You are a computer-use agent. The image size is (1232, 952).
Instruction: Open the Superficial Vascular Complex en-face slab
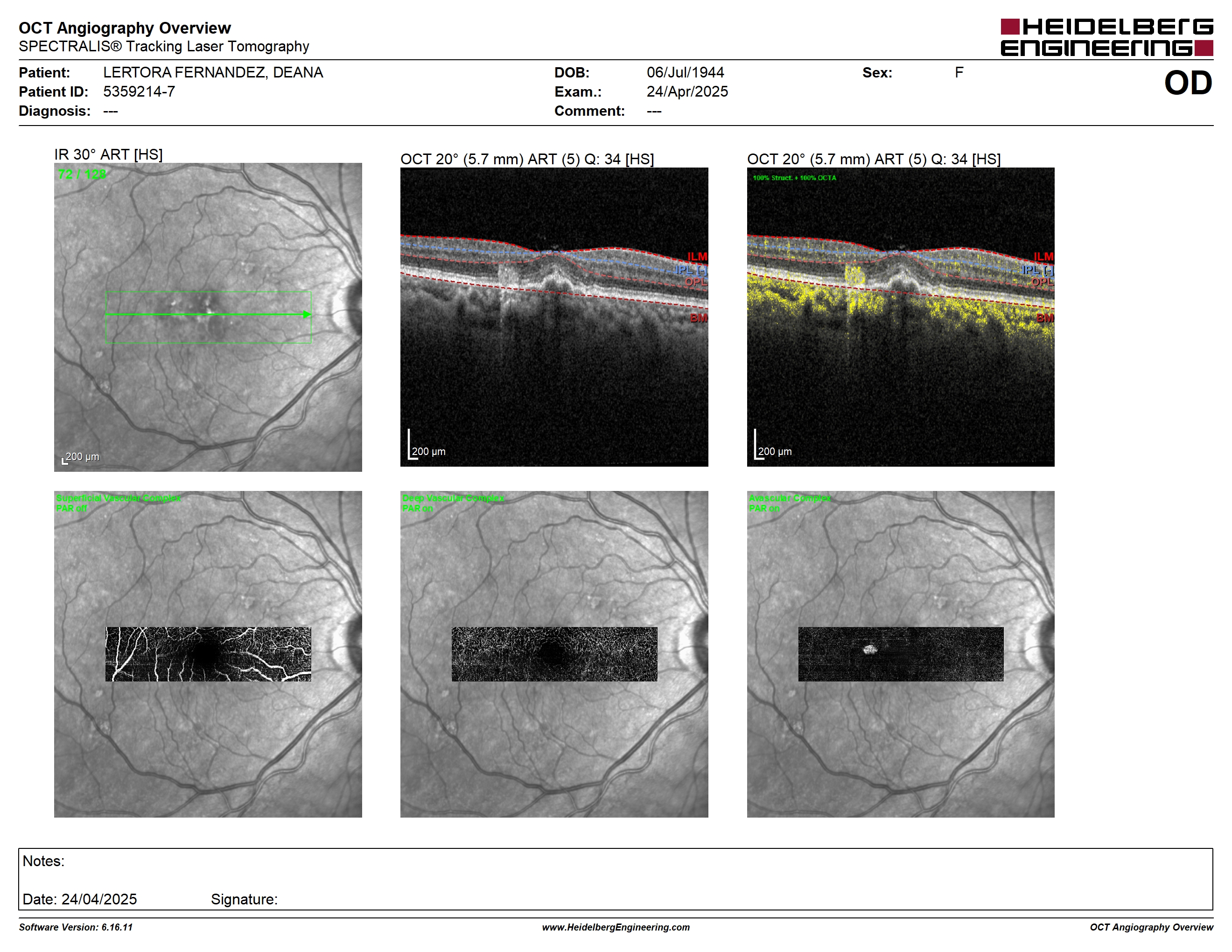208,654
